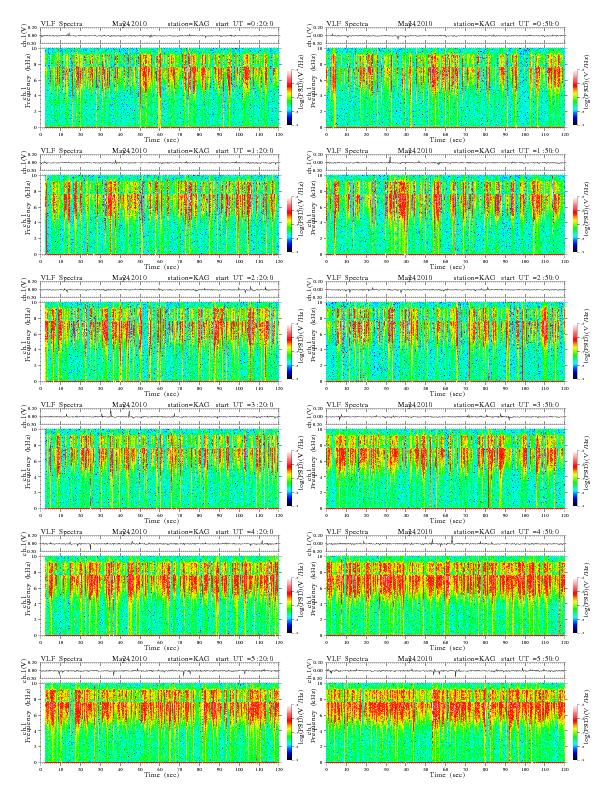The width and height of the screenshot is (612, 792).
Task: Click the 'start UT =4:50:0' heading
Action: pos(530,531)
